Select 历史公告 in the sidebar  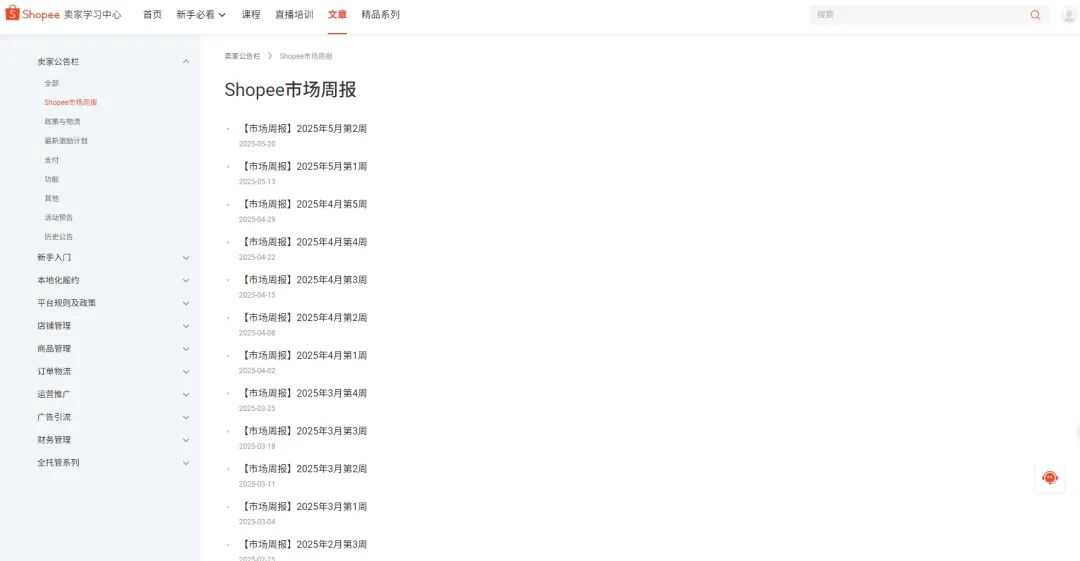pyautogui.click(x=59, y=236)
